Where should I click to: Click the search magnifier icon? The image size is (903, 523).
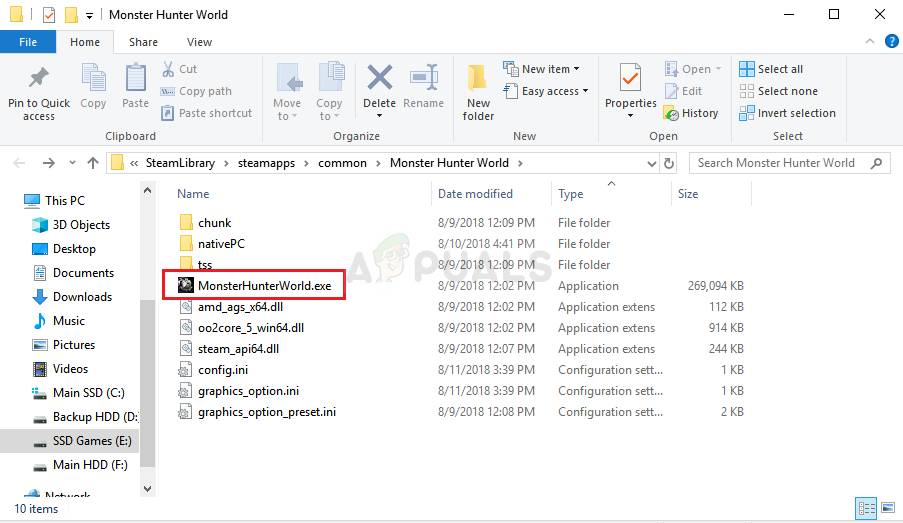pos(877,164)
